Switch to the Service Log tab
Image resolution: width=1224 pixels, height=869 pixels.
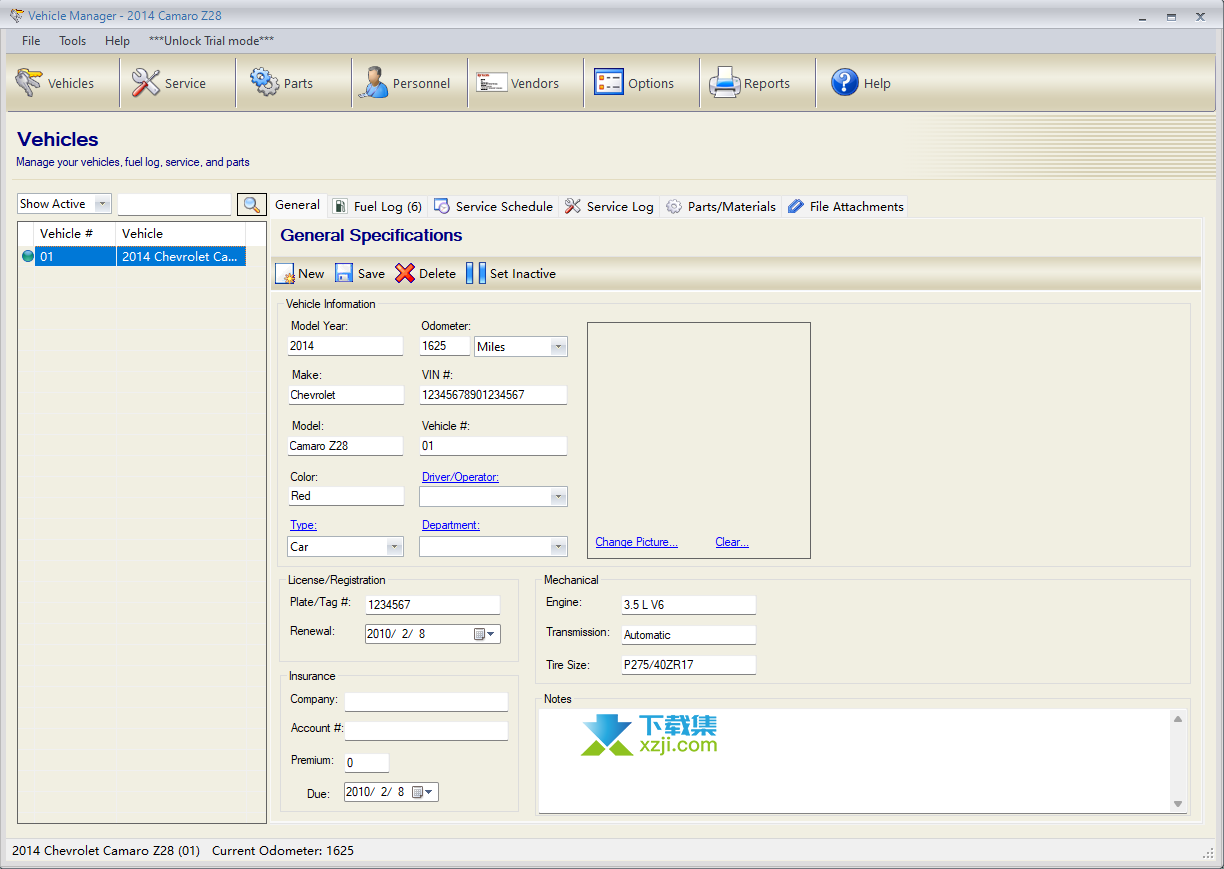(609, 206)
